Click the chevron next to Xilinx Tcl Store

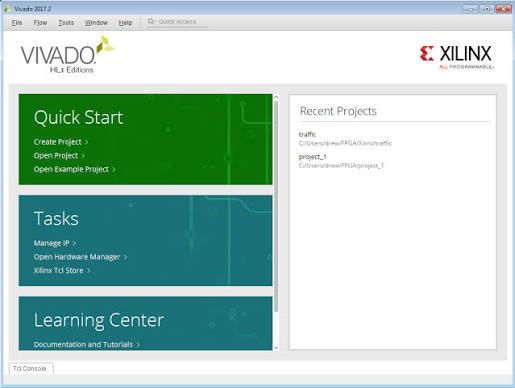88,271
